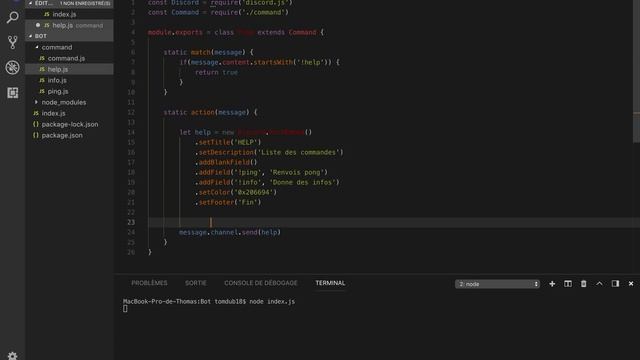Open the Search view in activity bar
This screenshot has height=360, width=640.
click(x=12, y=17)
